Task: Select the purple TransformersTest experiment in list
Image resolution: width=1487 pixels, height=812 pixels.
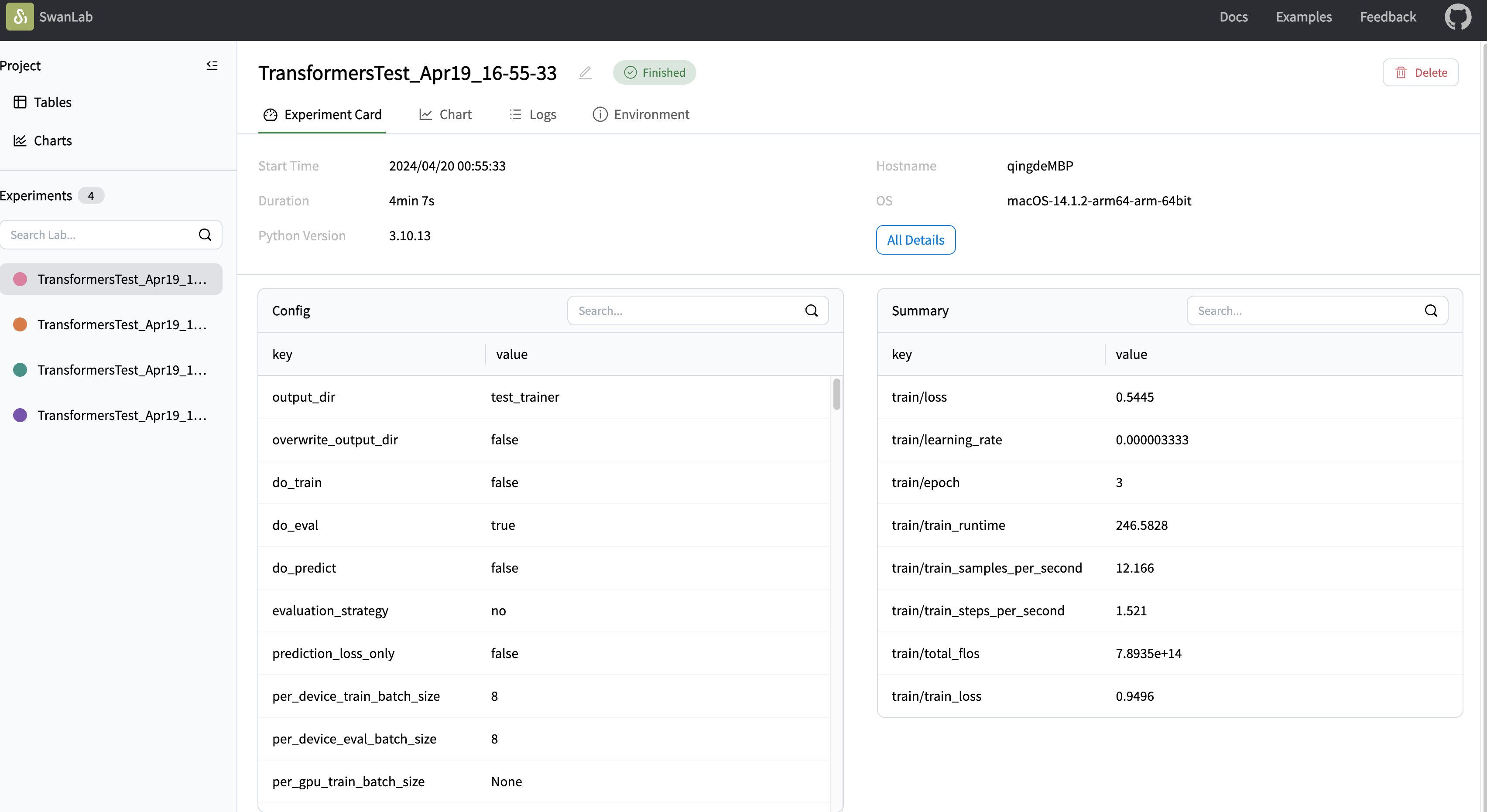Action: coord(111,416)
